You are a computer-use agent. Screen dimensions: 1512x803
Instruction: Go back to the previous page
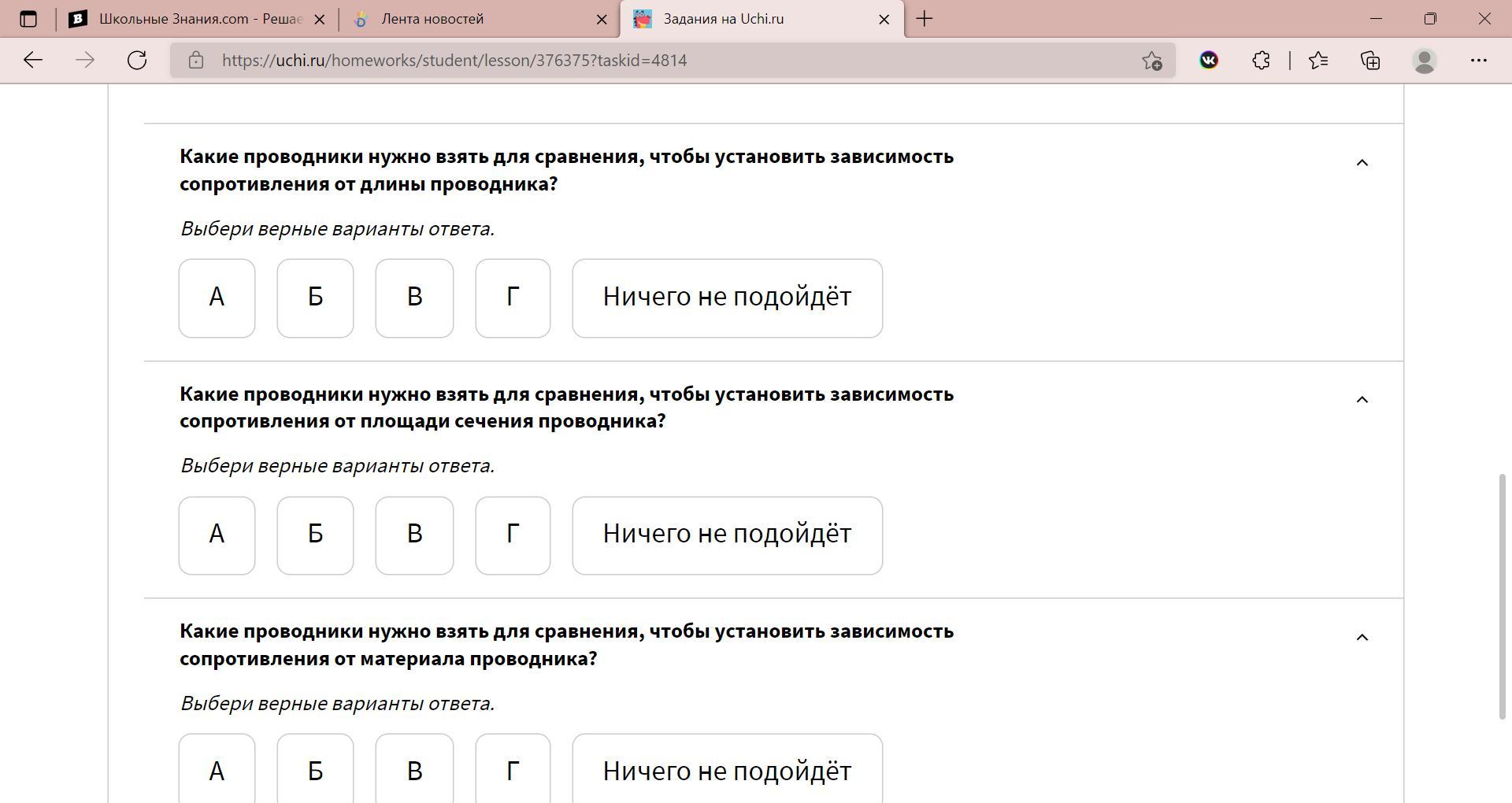33,61
